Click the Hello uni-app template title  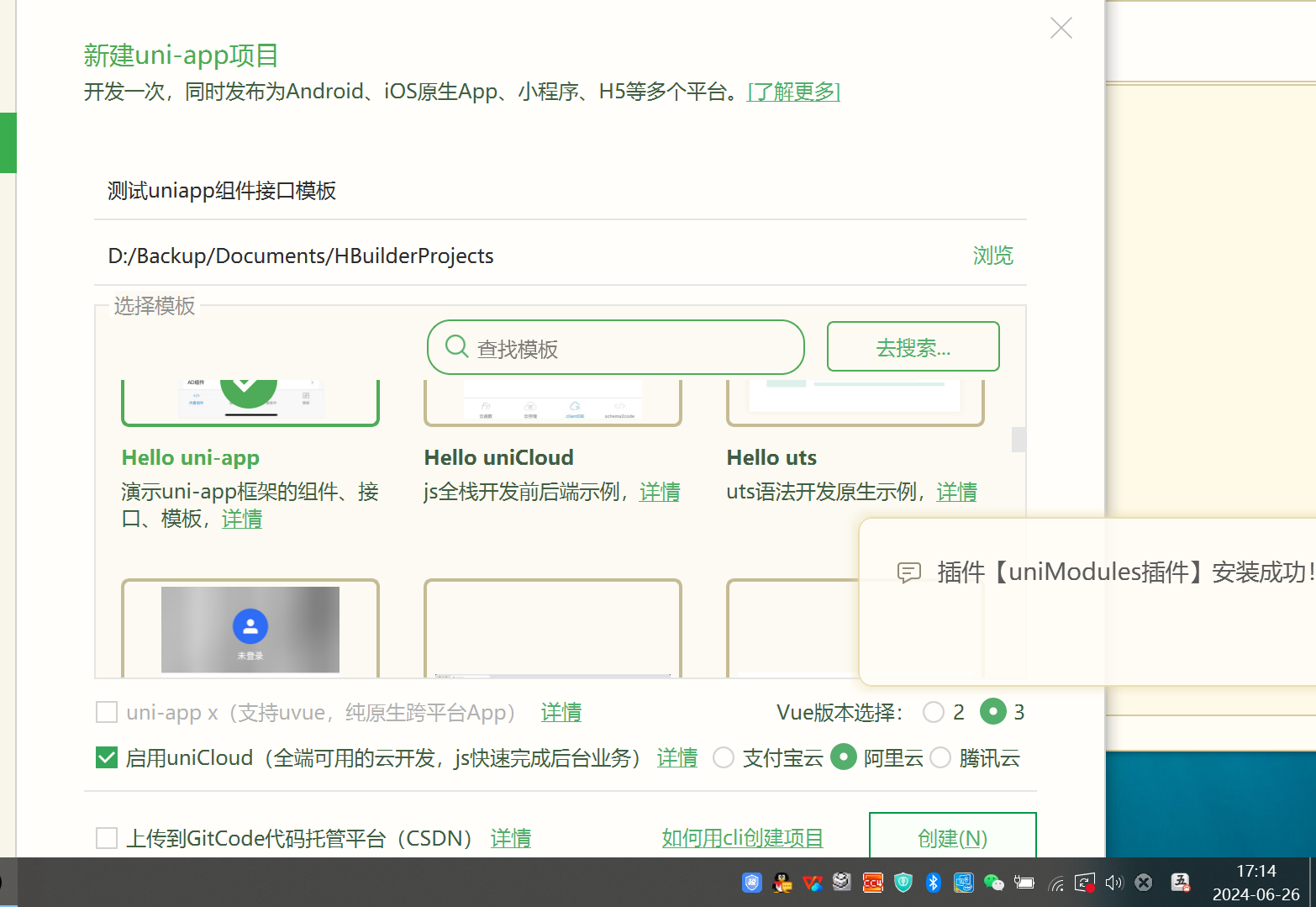click(x=191, y=457)
